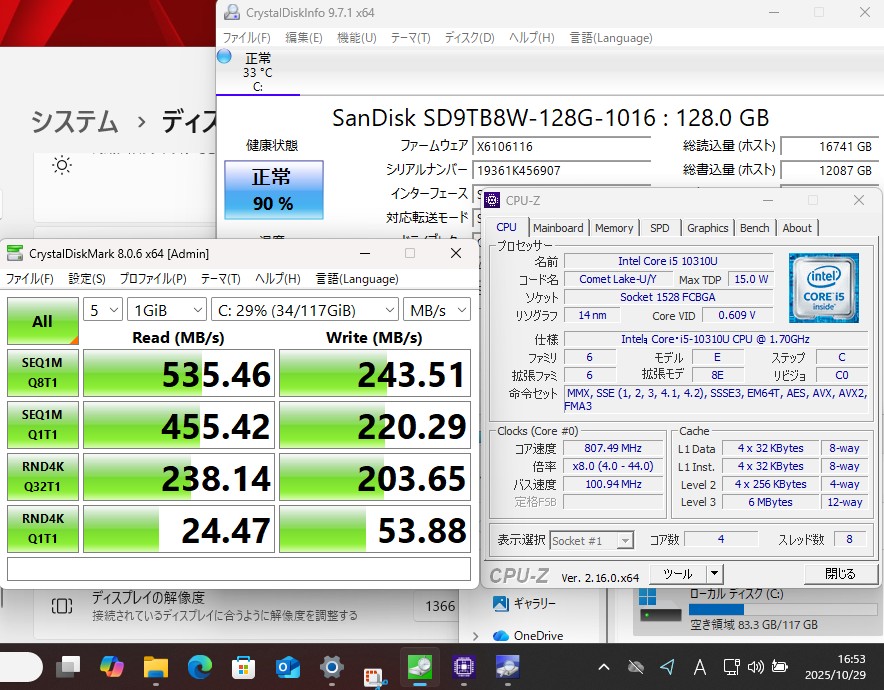Click ツール button in CPU-Z
The image size is (884, 690).
[x=678, y=574]
